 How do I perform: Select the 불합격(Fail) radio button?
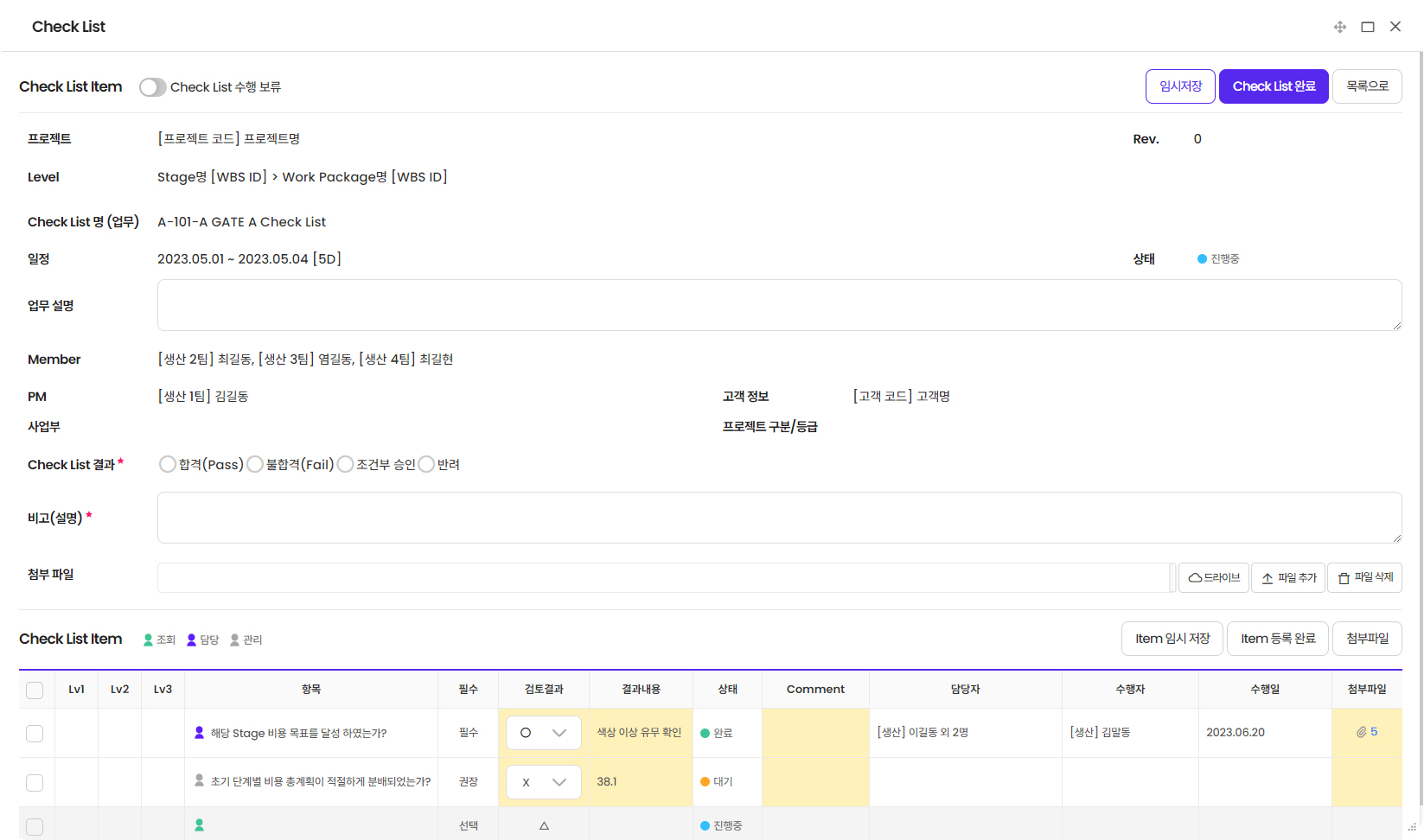[x=255, y=464]
